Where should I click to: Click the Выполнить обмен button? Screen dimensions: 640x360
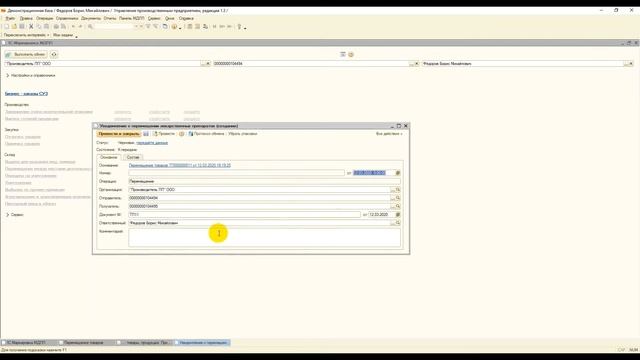pos(26,54)
